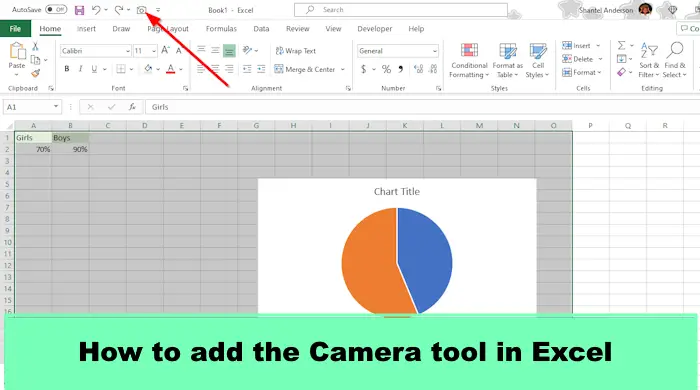700x390 pixels.
Task: Click Fill Color paint bucket swatch
Action: click(x=148, y=69)
